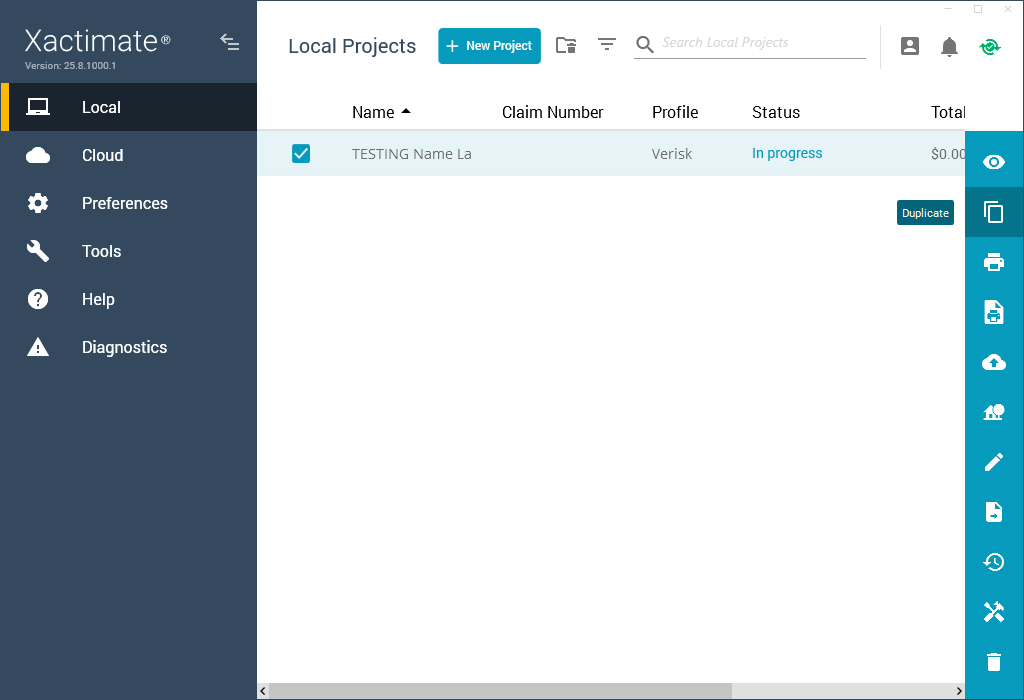Sort by the Claim Number column
1024x700 pixels.
coord(552,112)
